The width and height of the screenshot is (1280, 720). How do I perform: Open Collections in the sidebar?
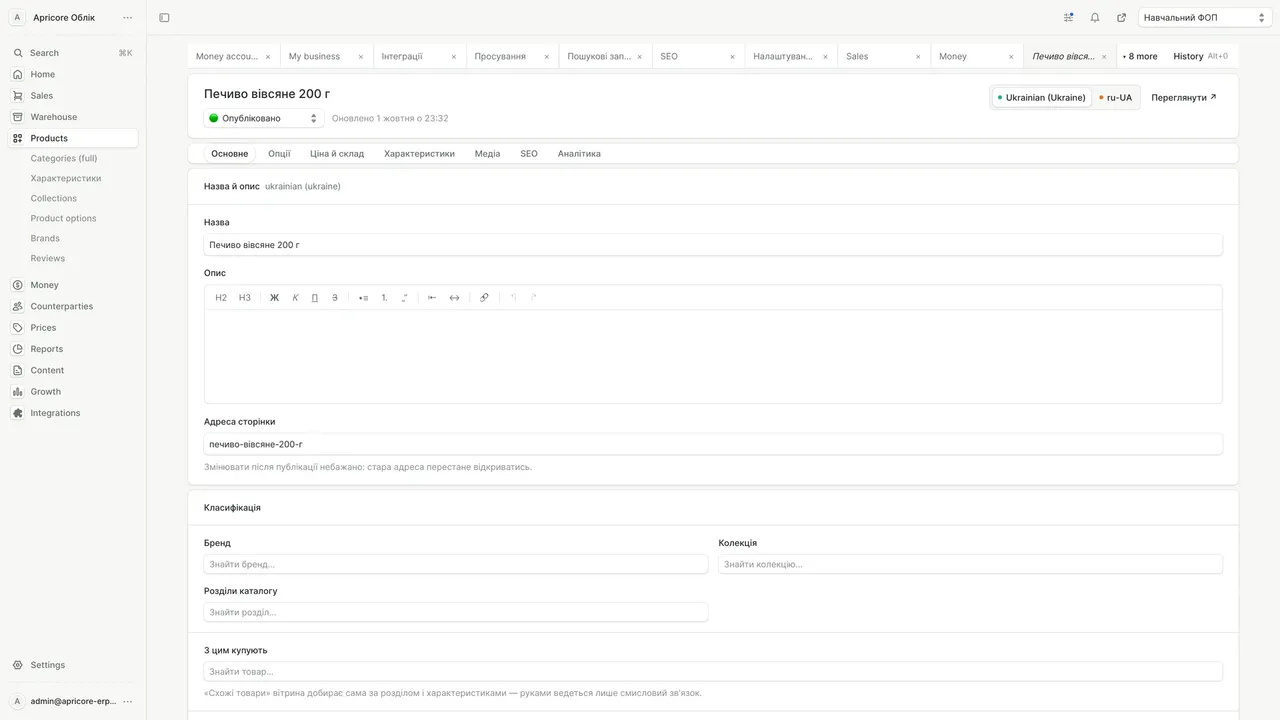(54, 198)
